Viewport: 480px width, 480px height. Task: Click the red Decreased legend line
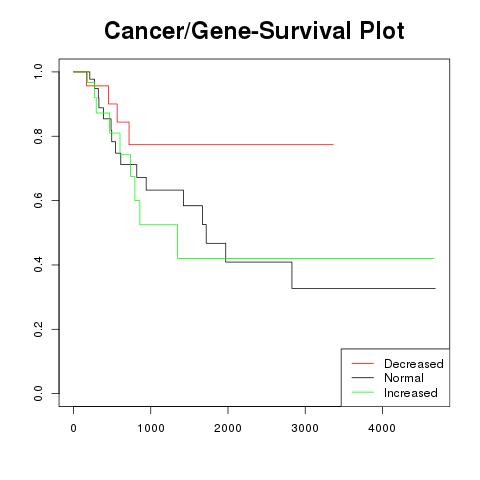click(x=363, y=363)
